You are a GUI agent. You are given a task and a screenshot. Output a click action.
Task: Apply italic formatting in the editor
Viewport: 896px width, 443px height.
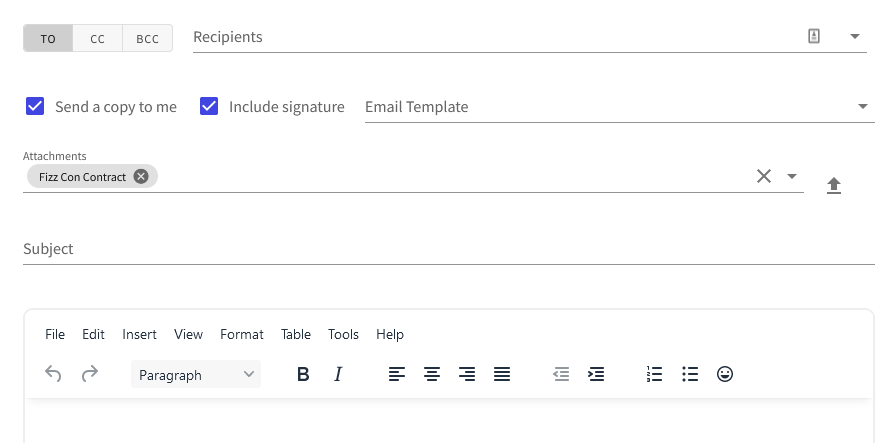pyautogui.click(x=338, y=374)
